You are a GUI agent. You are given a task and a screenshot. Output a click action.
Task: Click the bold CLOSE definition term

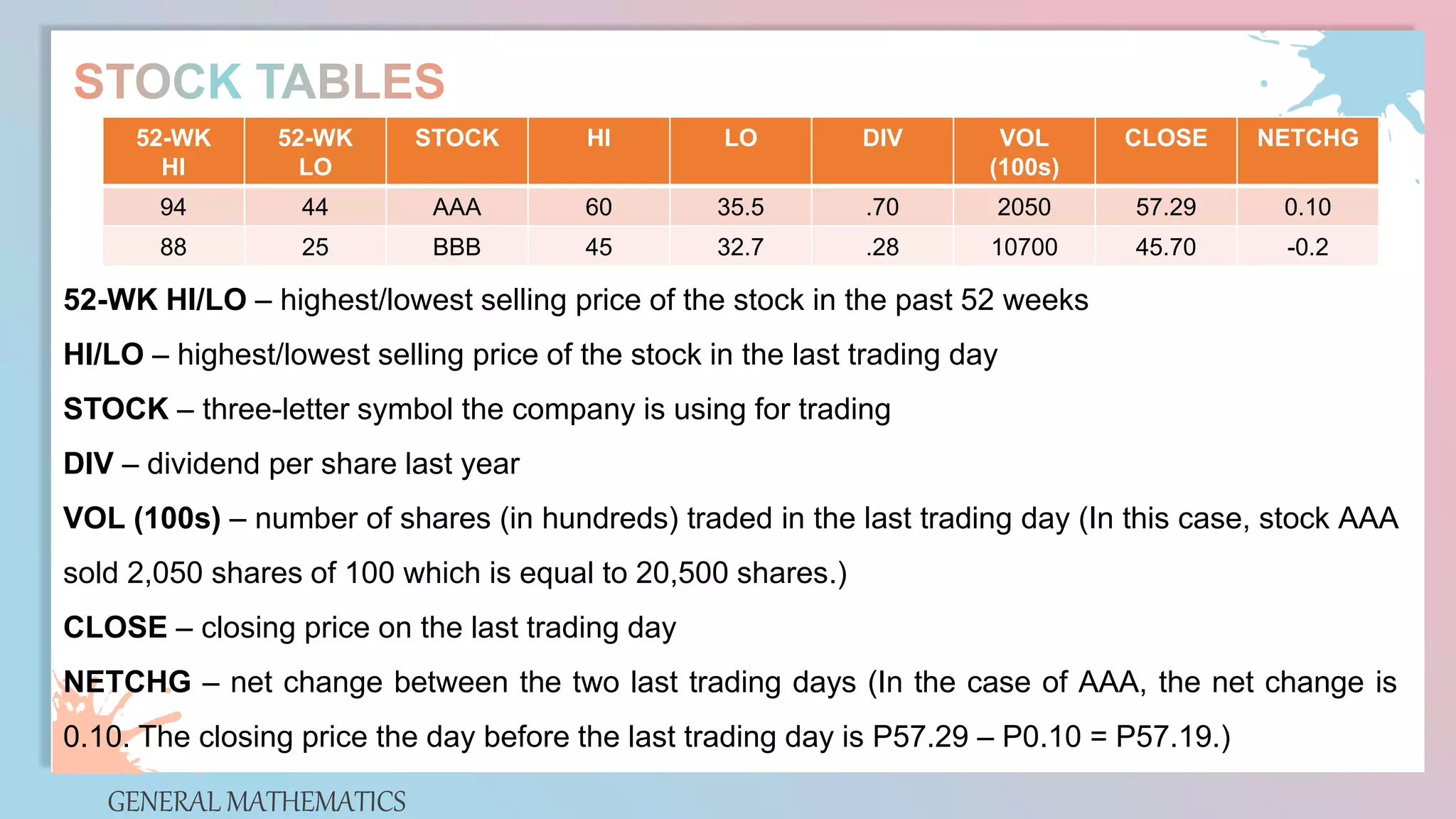tap(115, 627)
